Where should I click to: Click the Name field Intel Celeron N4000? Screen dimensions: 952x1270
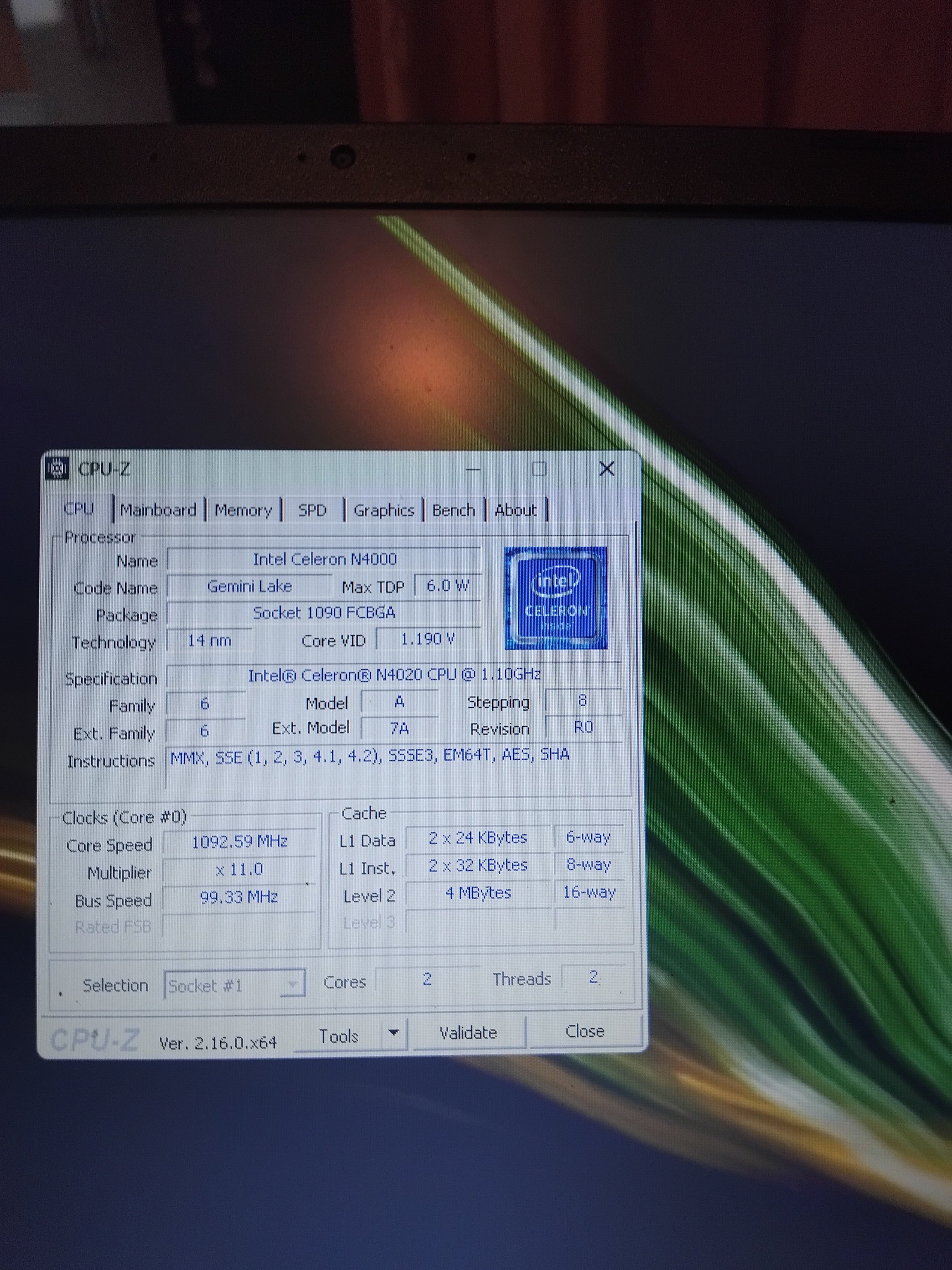tap(324, 559)
